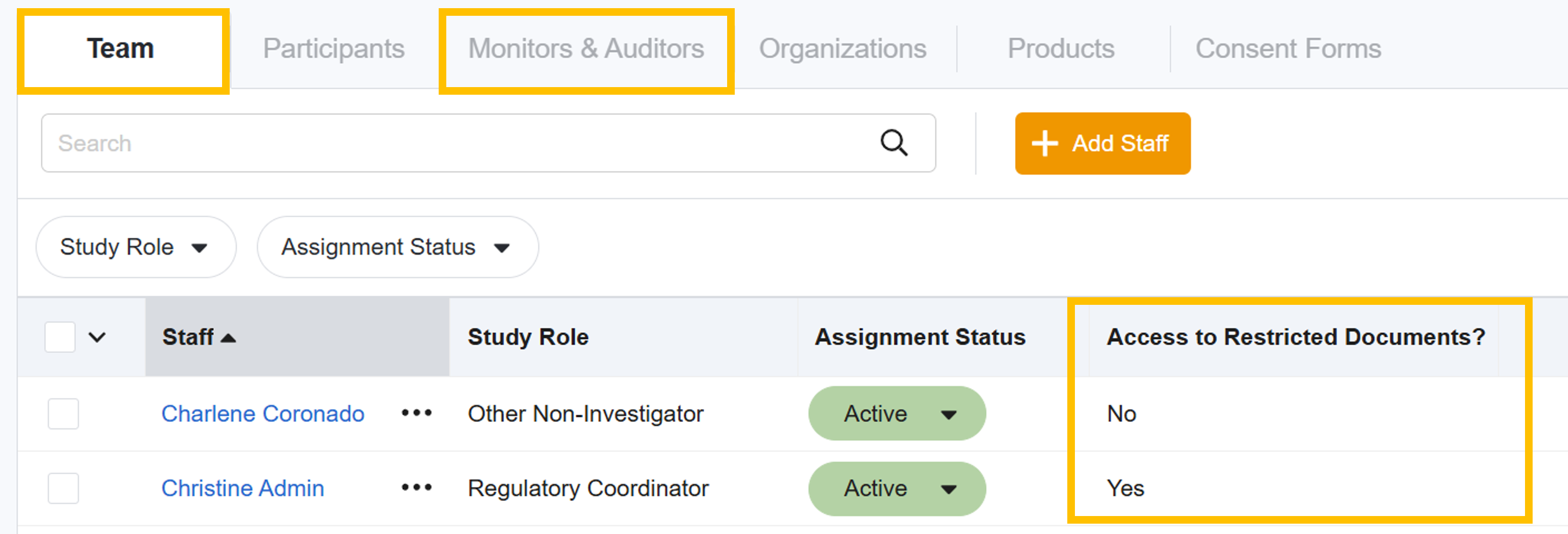1568x534 pixels.
Task: Click the Christine Admin name link
Action: (242, 488)
